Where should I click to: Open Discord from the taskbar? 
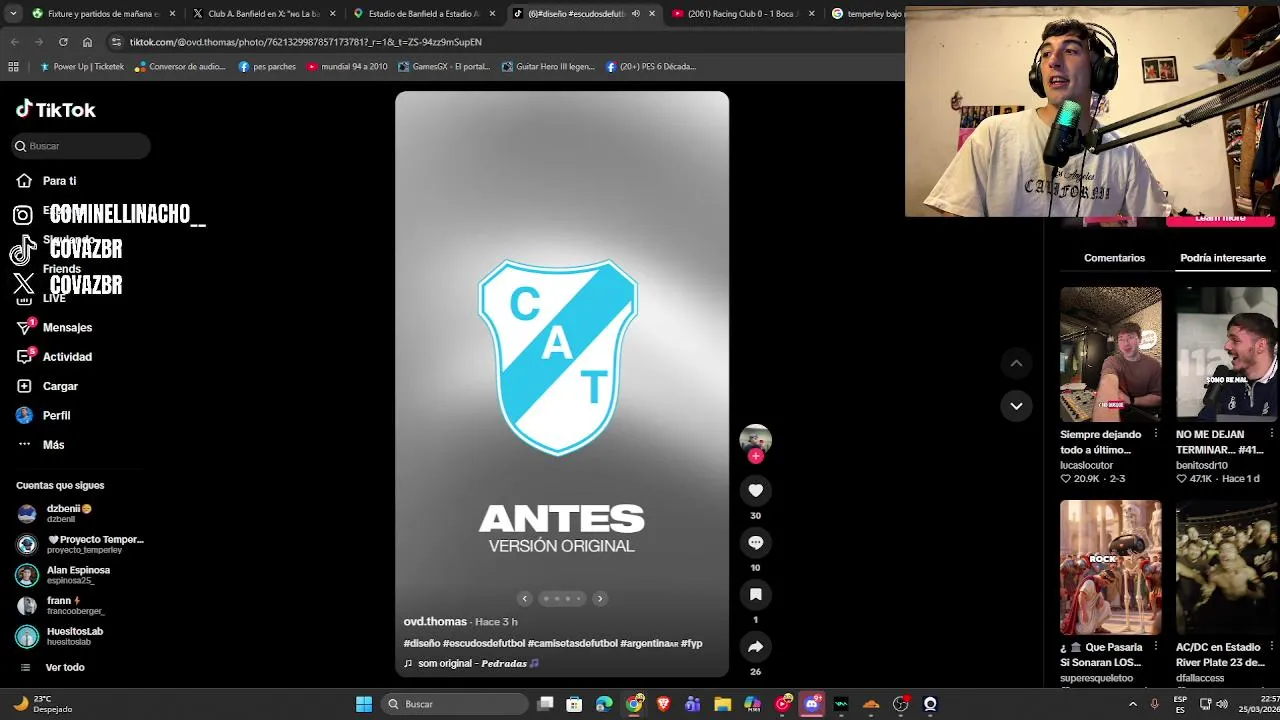coord(812,704)
